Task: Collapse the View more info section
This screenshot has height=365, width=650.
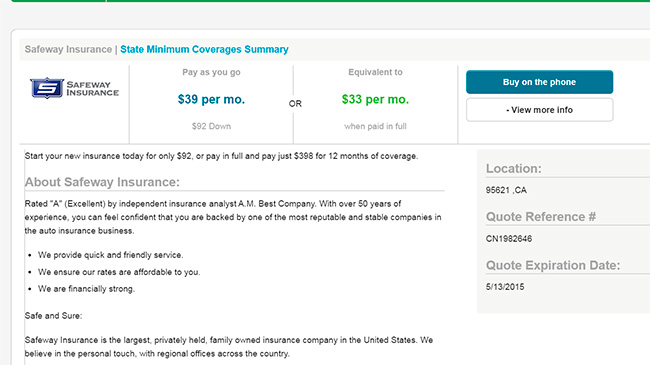Action: [539, 110]
